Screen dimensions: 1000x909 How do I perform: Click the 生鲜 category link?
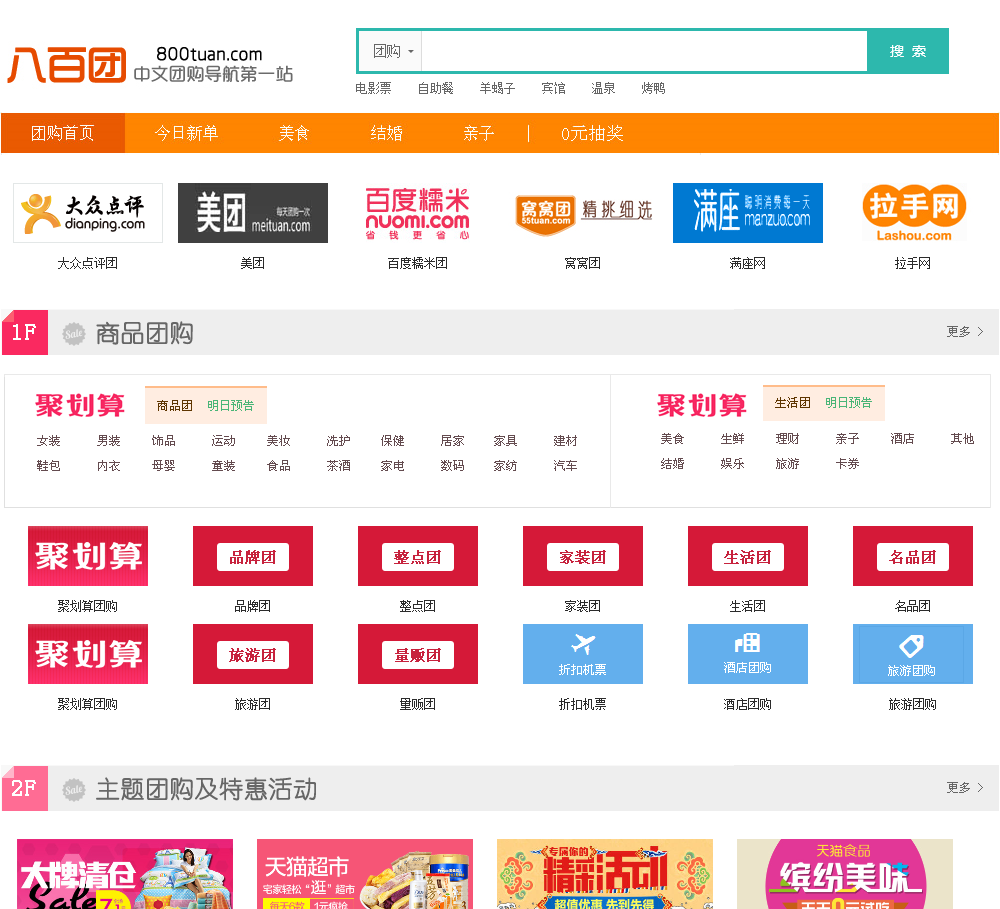732,439
